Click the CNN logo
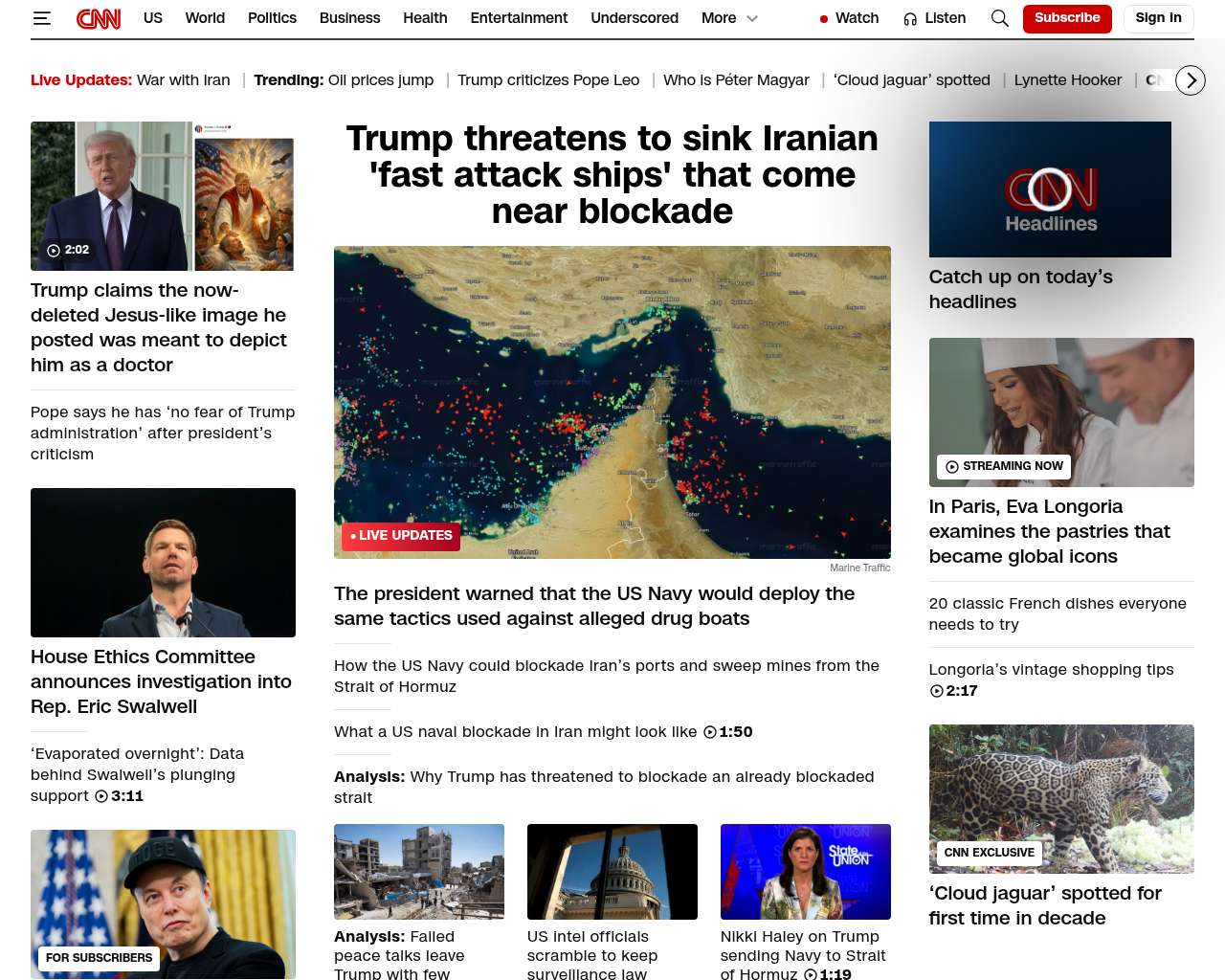Screen dimensions: 1225x980 point(99,18)
